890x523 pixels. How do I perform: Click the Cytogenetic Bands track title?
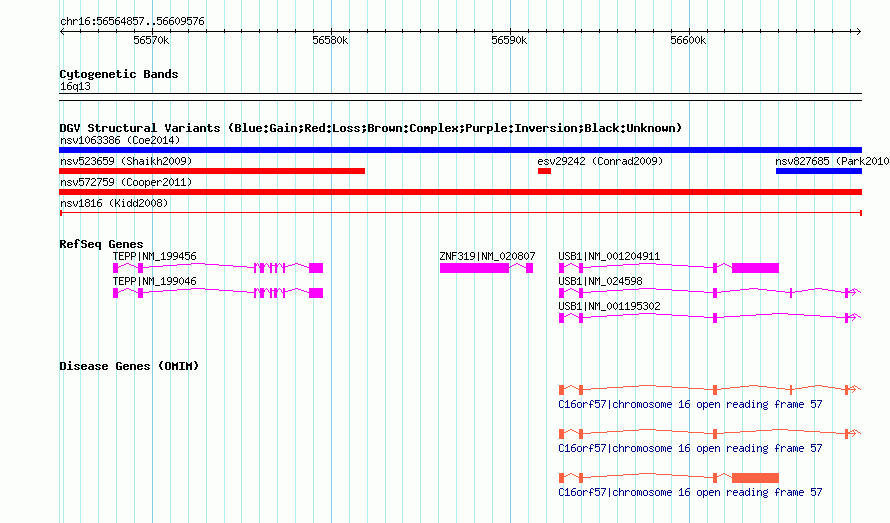119,74
